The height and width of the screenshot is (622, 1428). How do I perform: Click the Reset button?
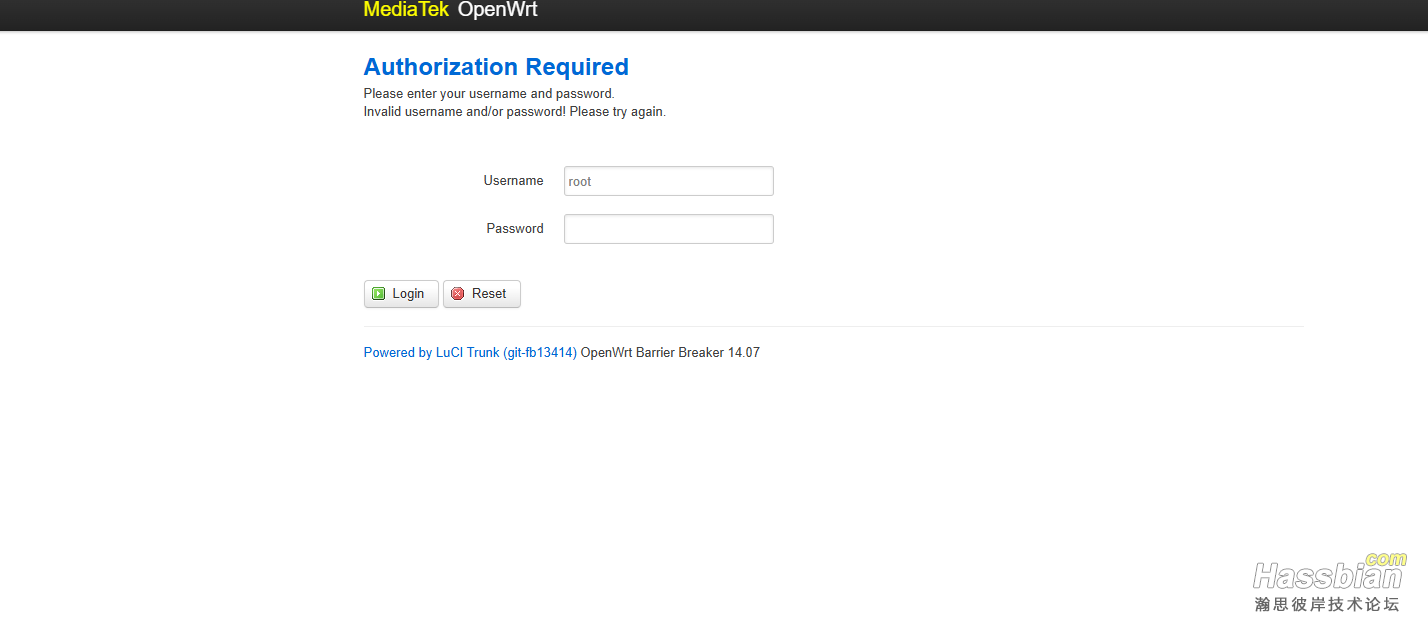481,294
